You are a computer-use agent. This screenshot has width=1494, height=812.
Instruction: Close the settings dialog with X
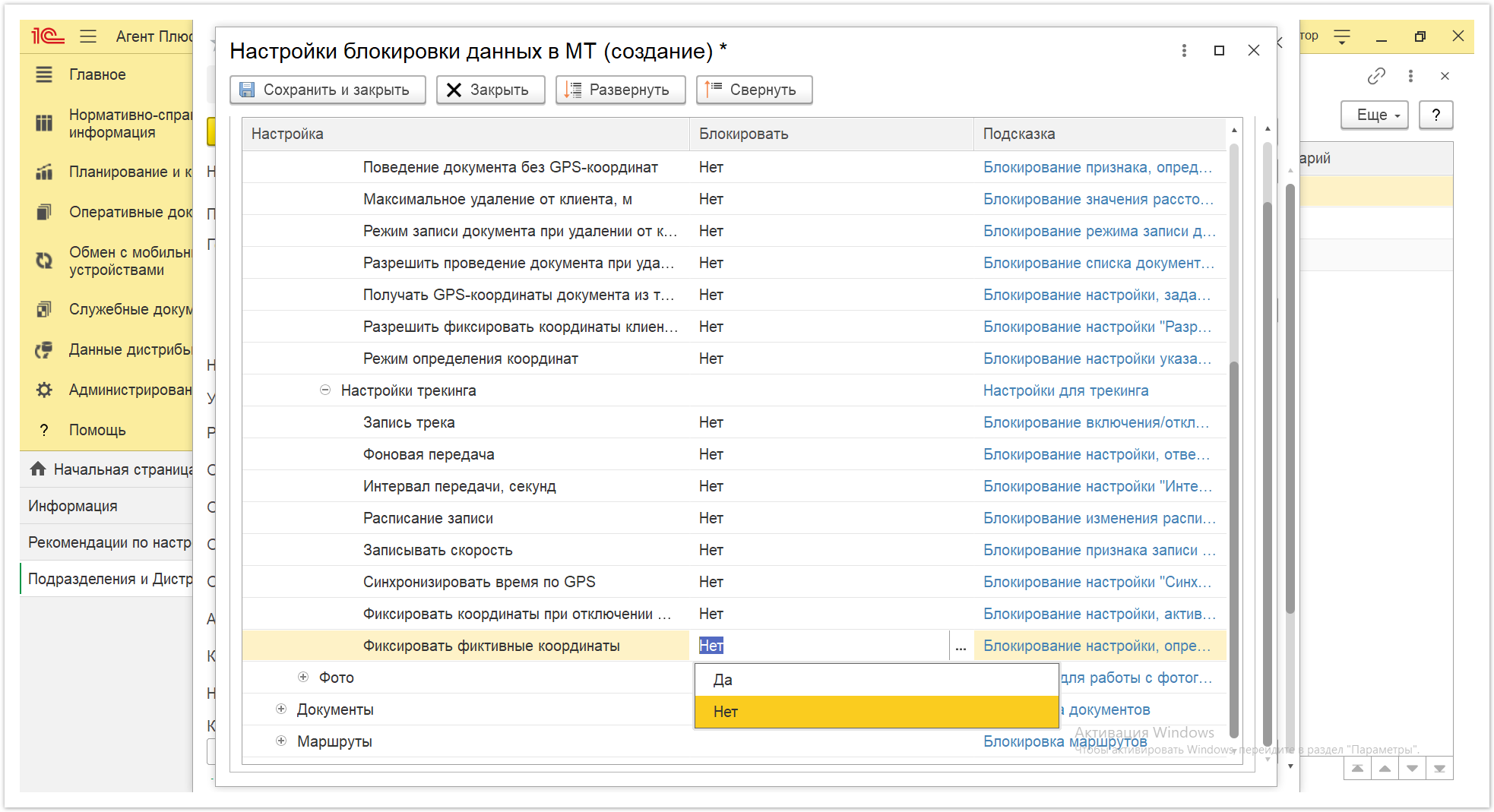click(x=1254, y=51)
